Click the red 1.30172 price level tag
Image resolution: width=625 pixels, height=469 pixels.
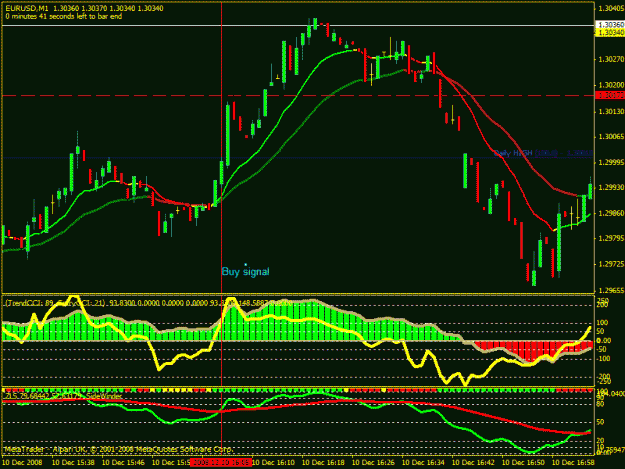coord(610,95)
